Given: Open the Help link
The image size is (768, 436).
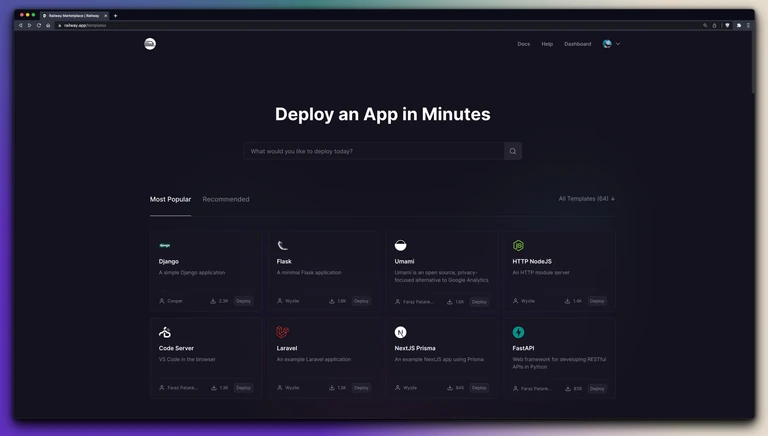Looking at the screenshot, I should point(547,44).
